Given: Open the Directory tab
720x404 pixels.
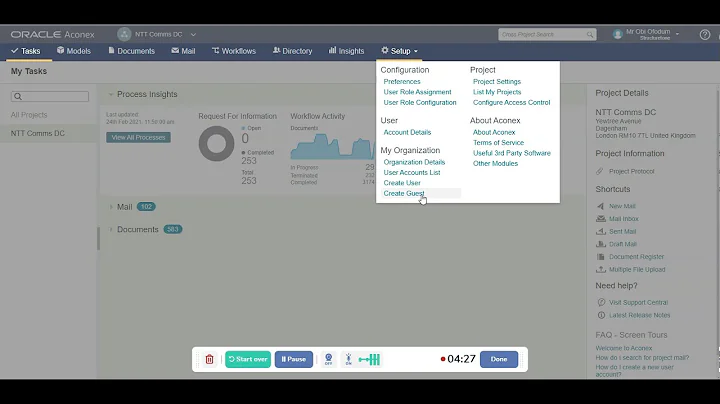Looking at the screenshot, I should click(292, 51).
